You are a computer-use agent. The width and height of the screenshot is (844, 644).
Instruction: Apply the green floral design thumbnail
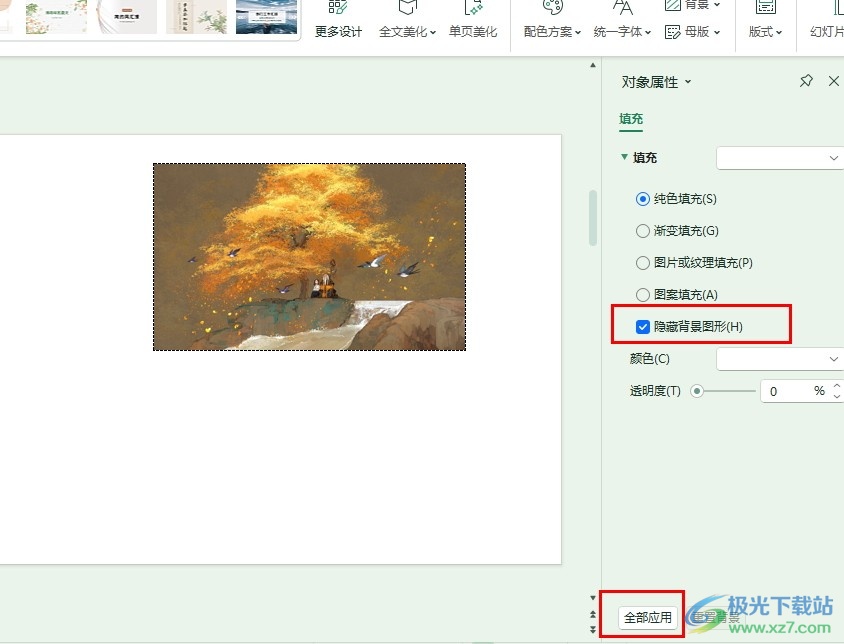[57, 17]
